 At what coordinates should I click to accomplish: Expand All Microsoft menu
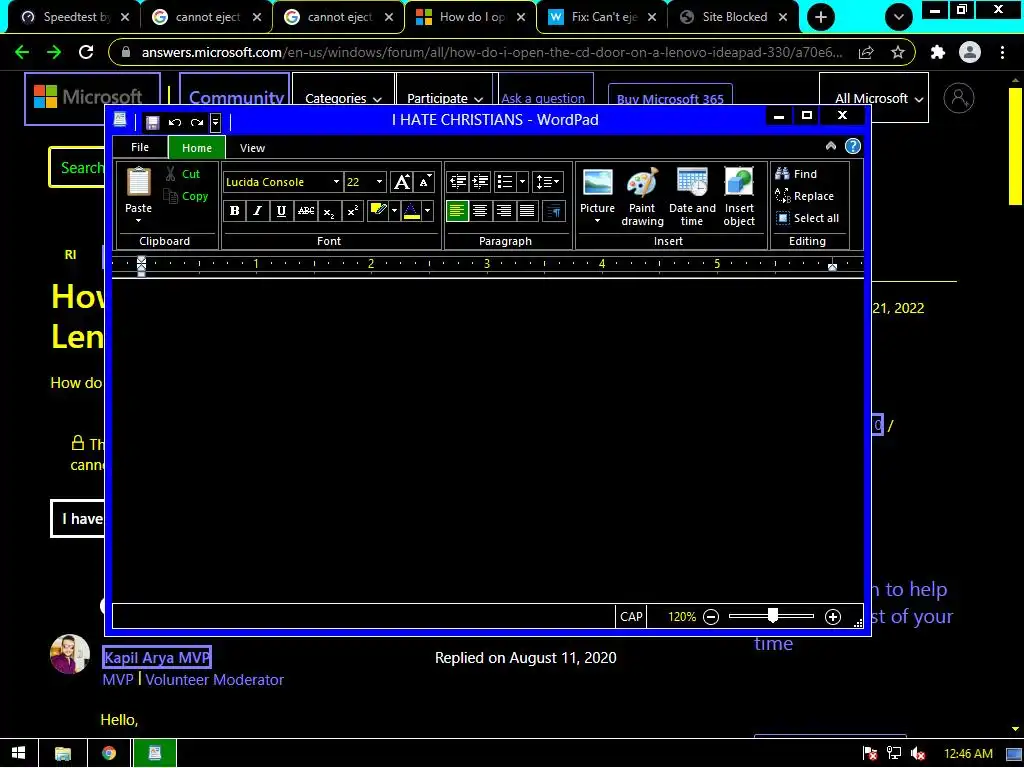(873, 99)
